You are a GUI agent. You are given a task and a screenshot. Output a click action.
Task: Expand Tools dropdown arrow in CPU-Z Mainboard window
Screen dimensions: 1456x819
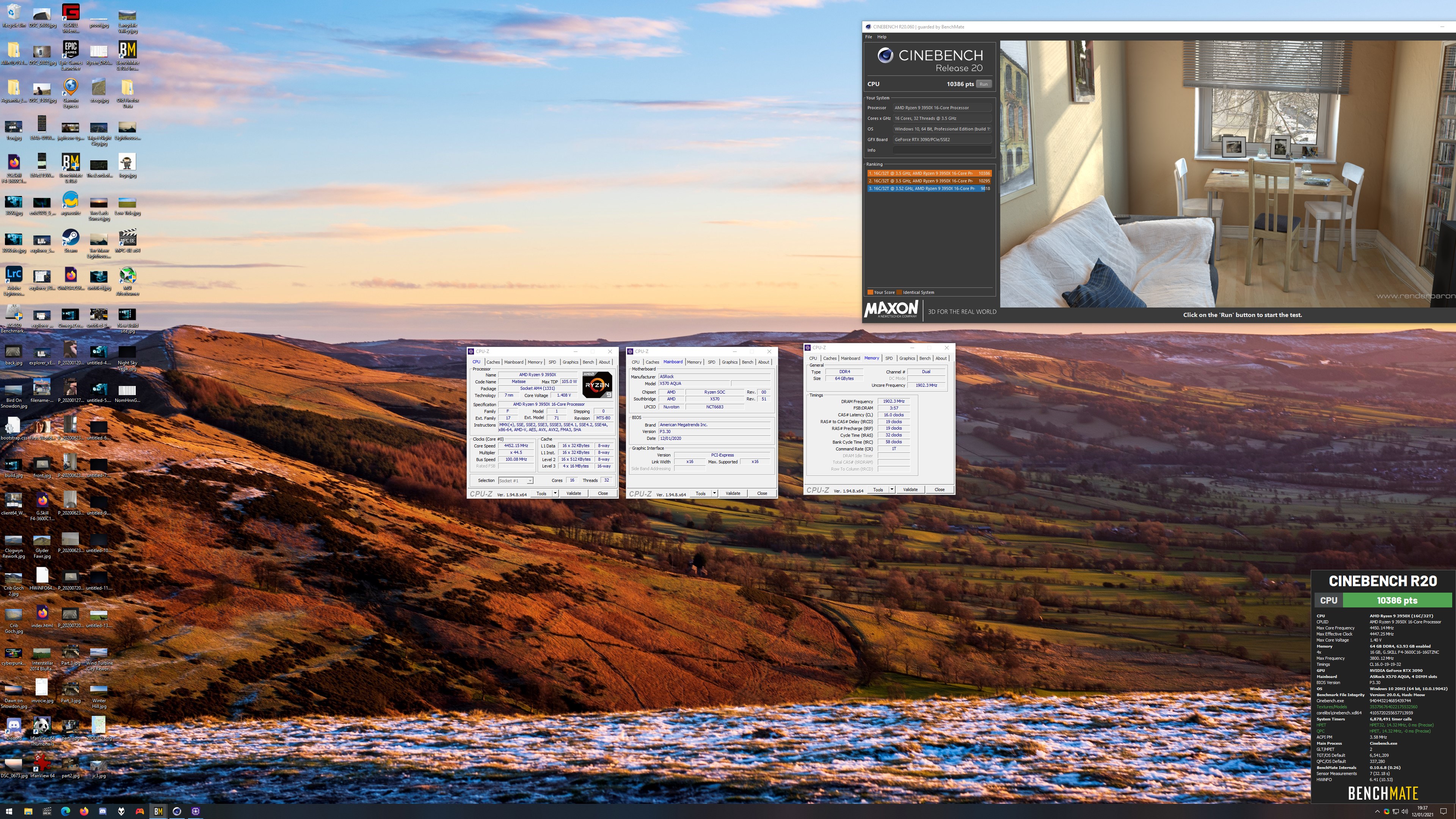714,493
